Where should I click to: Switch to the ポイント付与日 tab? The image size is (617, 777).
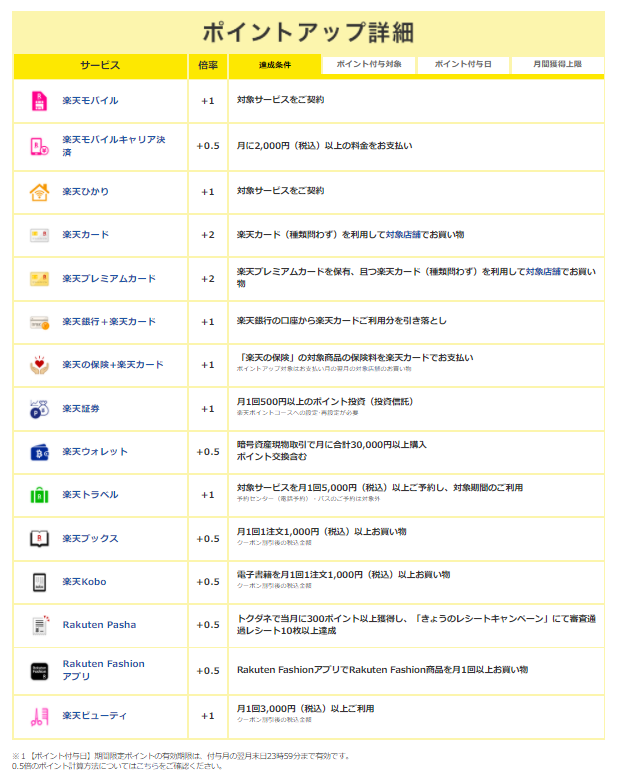(x=463, y=64)
